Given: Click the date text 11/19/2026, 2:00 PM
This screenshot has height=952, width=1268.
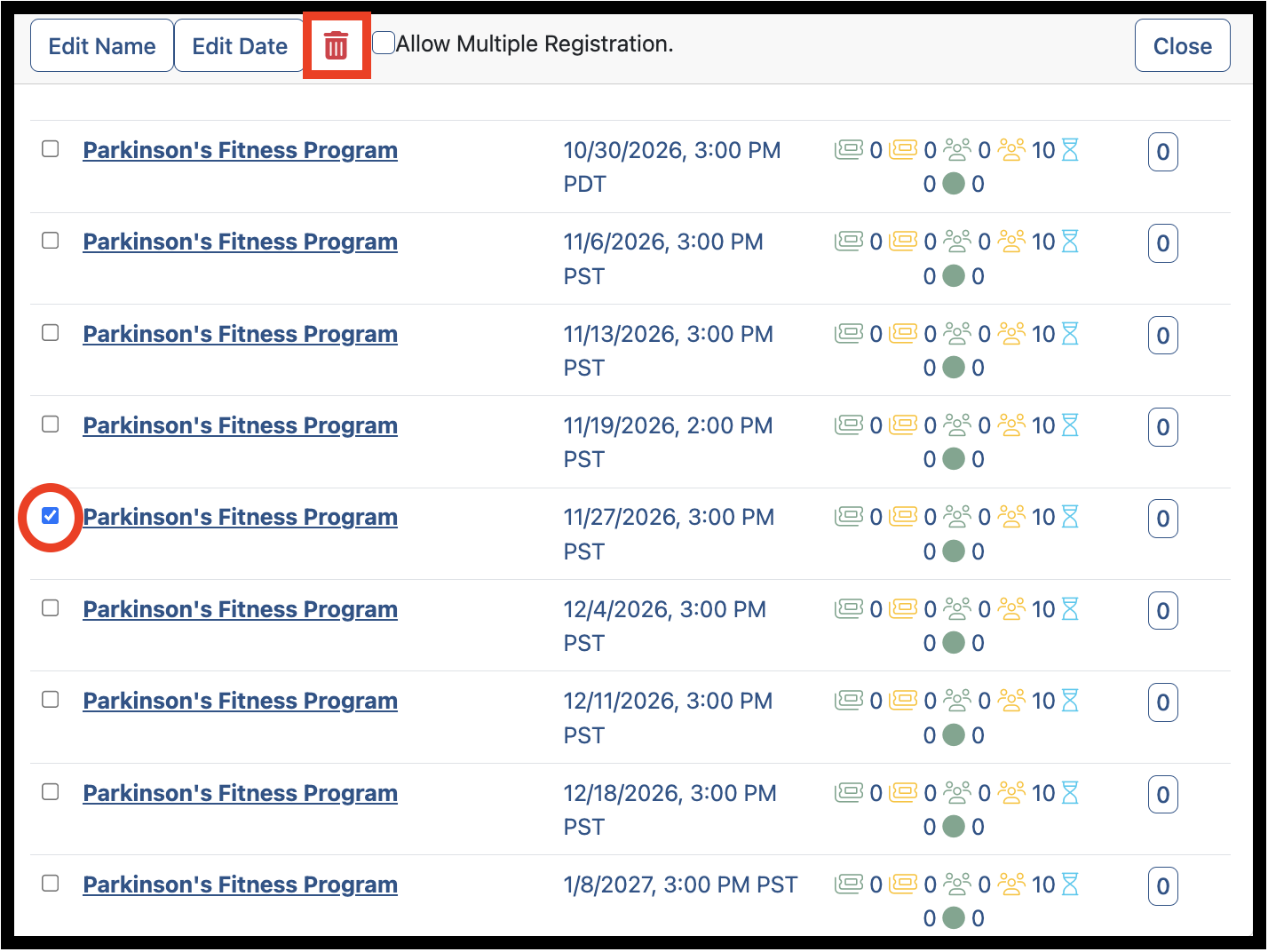Looking at the screenshot, I should click(x=668, y=425).
